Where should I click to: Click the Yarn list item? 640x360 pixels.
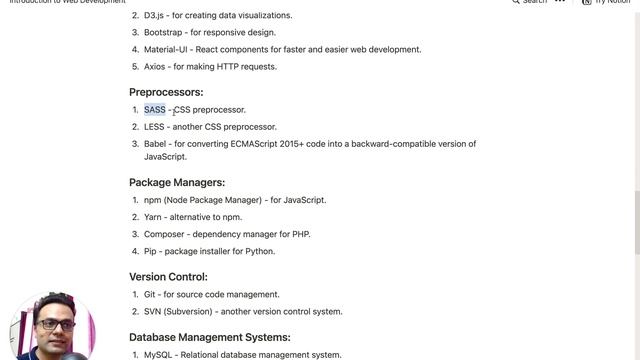click(x=193, y=217)
